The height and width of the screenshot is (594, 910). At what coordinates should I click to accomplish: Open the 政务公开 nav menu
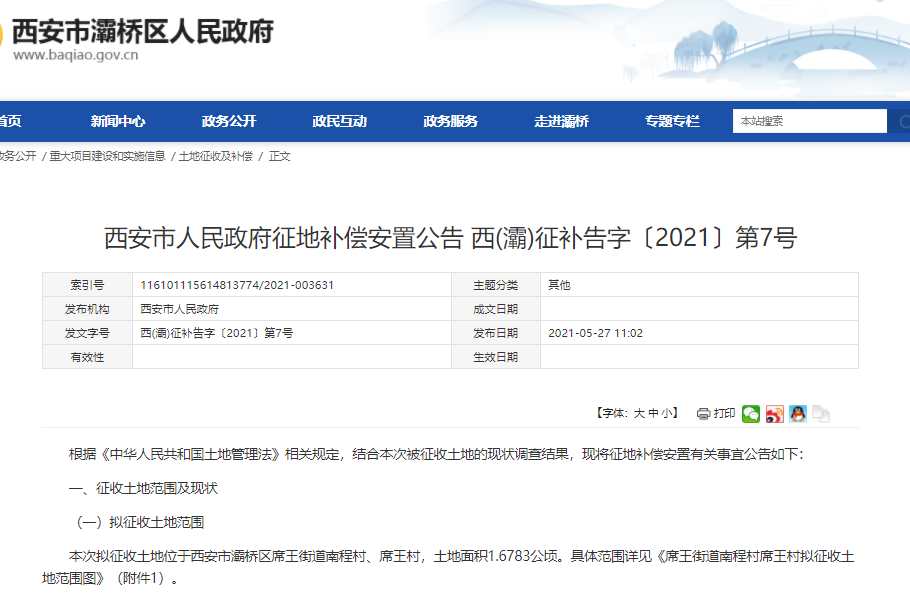click(x=229, y=122)
